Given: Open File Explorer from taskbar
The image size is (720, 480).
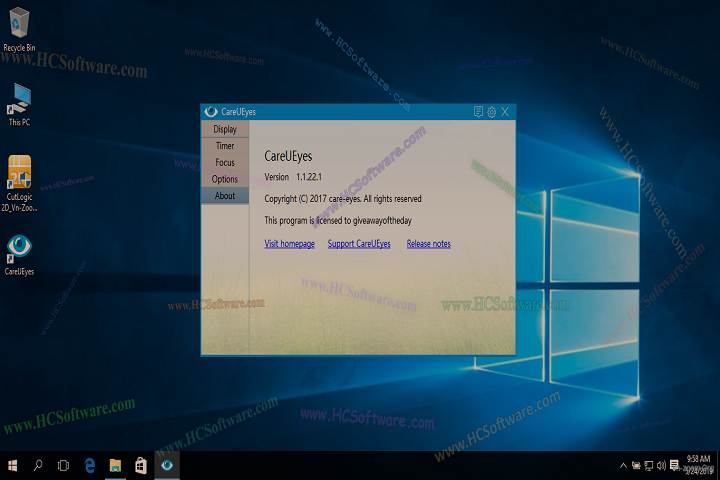Looking at the screenshot, I should pyautogui.click(x=115, y=466).
